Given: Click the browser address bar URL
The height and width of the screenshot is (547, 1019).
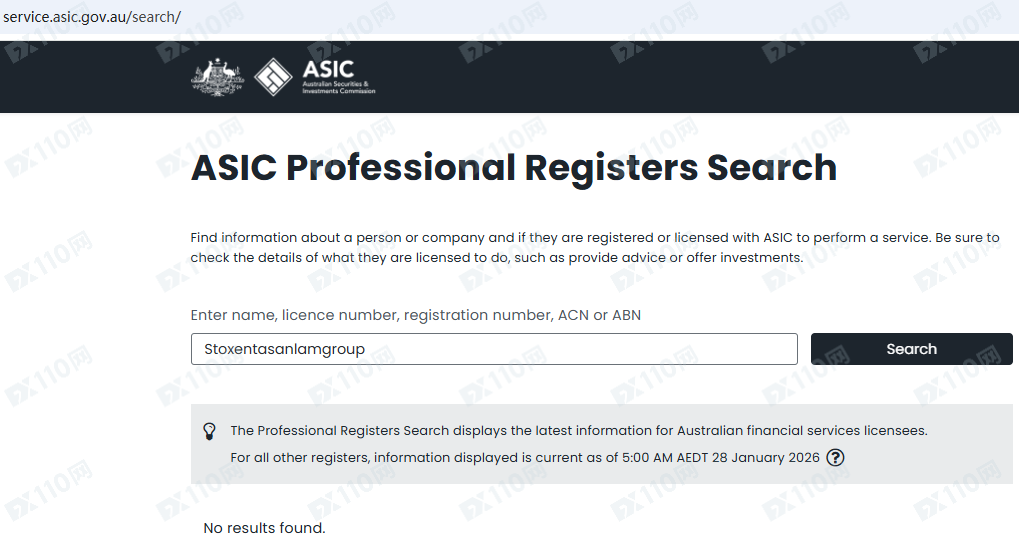Looking at the screenshot, I should coord(92,17).
